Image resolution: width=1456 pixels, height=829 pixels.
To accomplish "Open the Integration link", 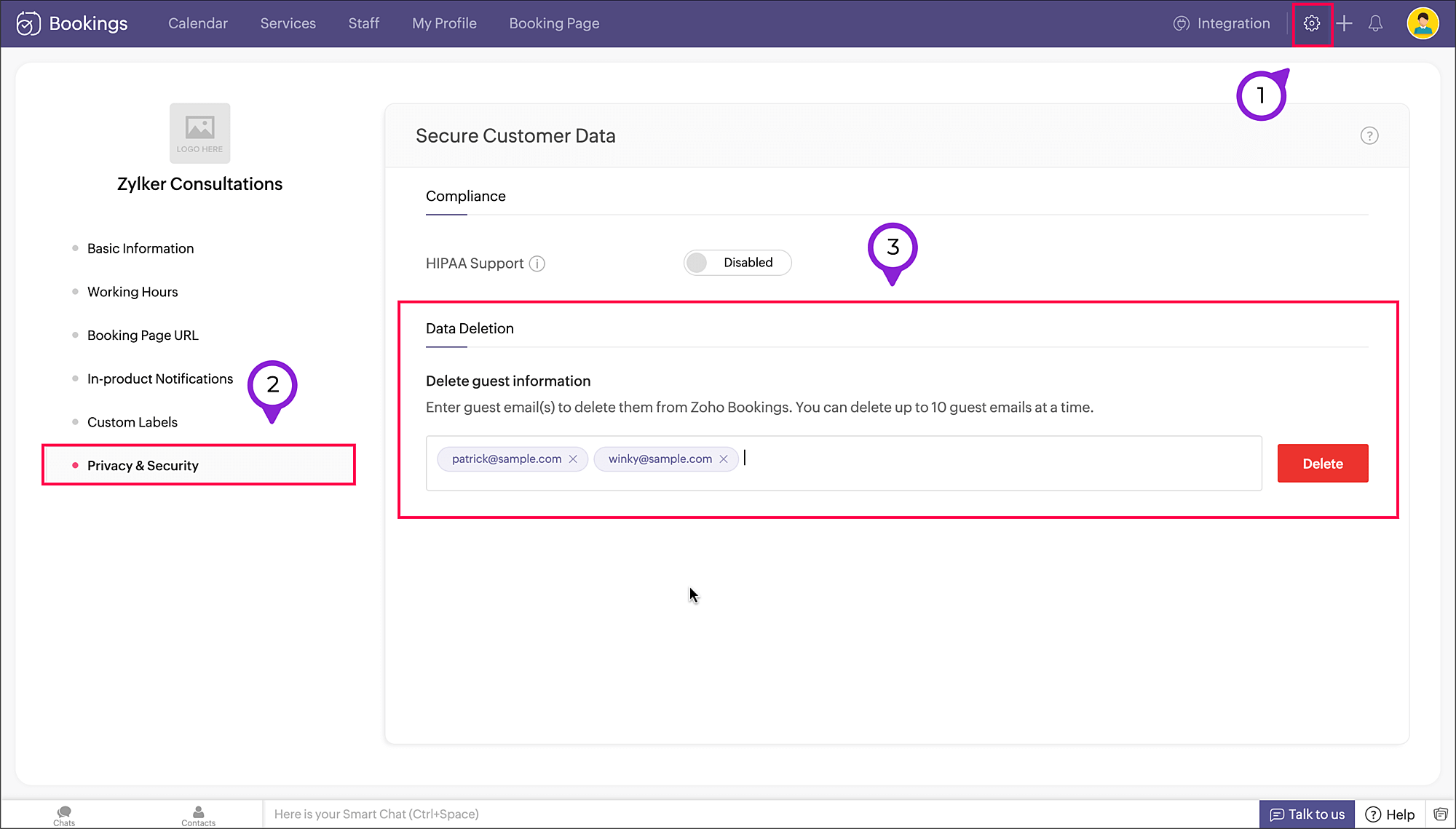I will tap(1222, 23).
